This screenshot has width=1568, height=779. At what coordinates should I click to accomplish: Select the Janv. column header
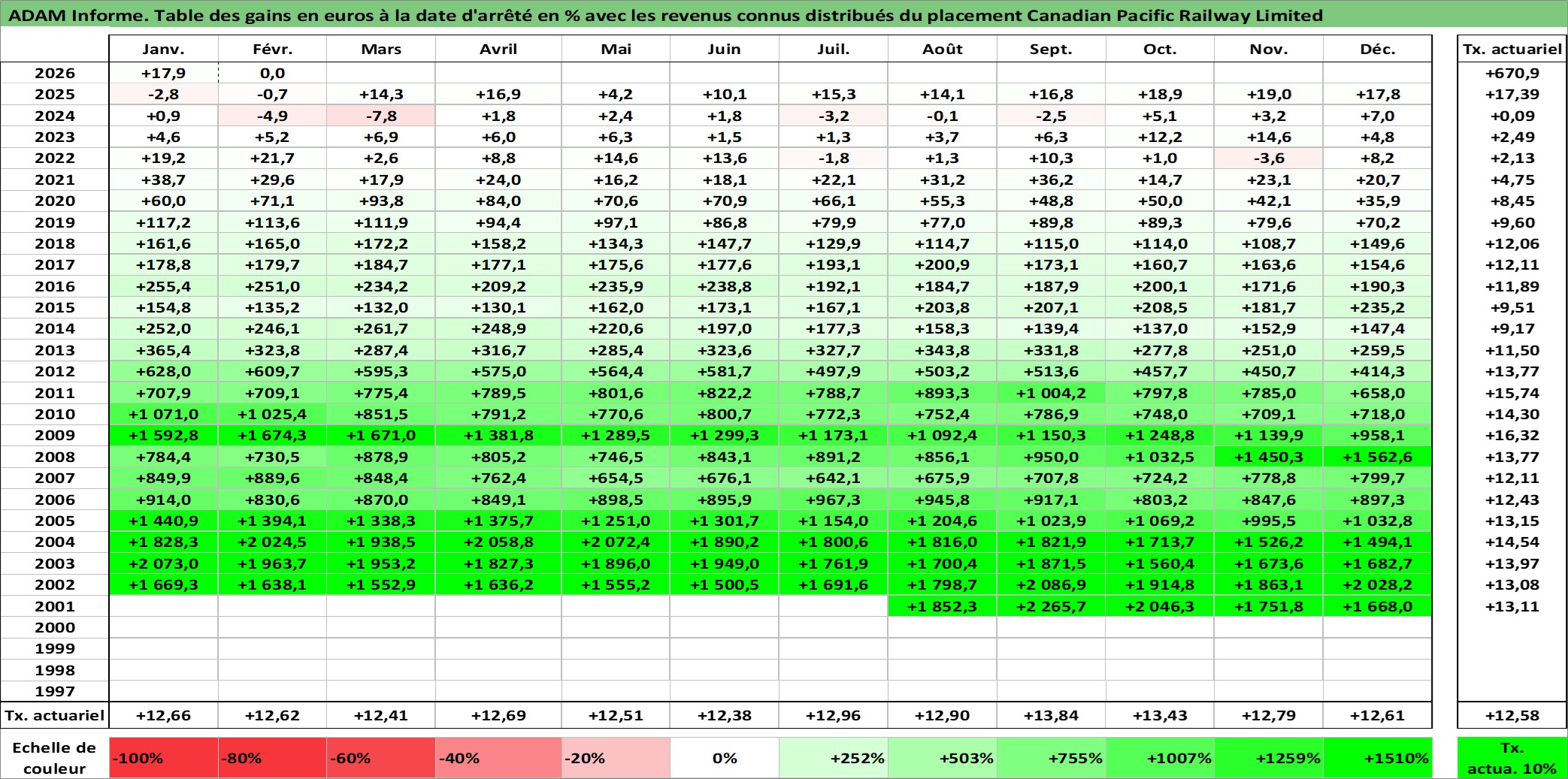(164, 49)
